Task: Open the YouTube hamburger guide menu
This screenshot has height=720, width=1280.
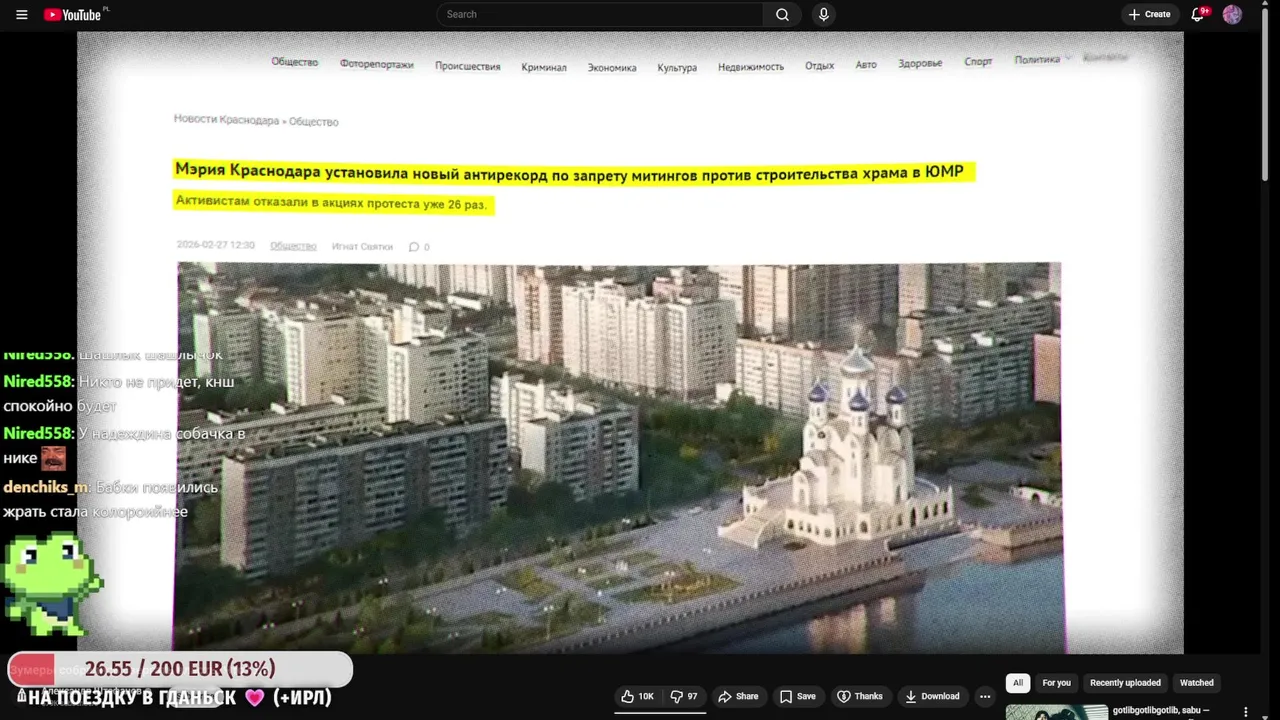Action: 21,14
